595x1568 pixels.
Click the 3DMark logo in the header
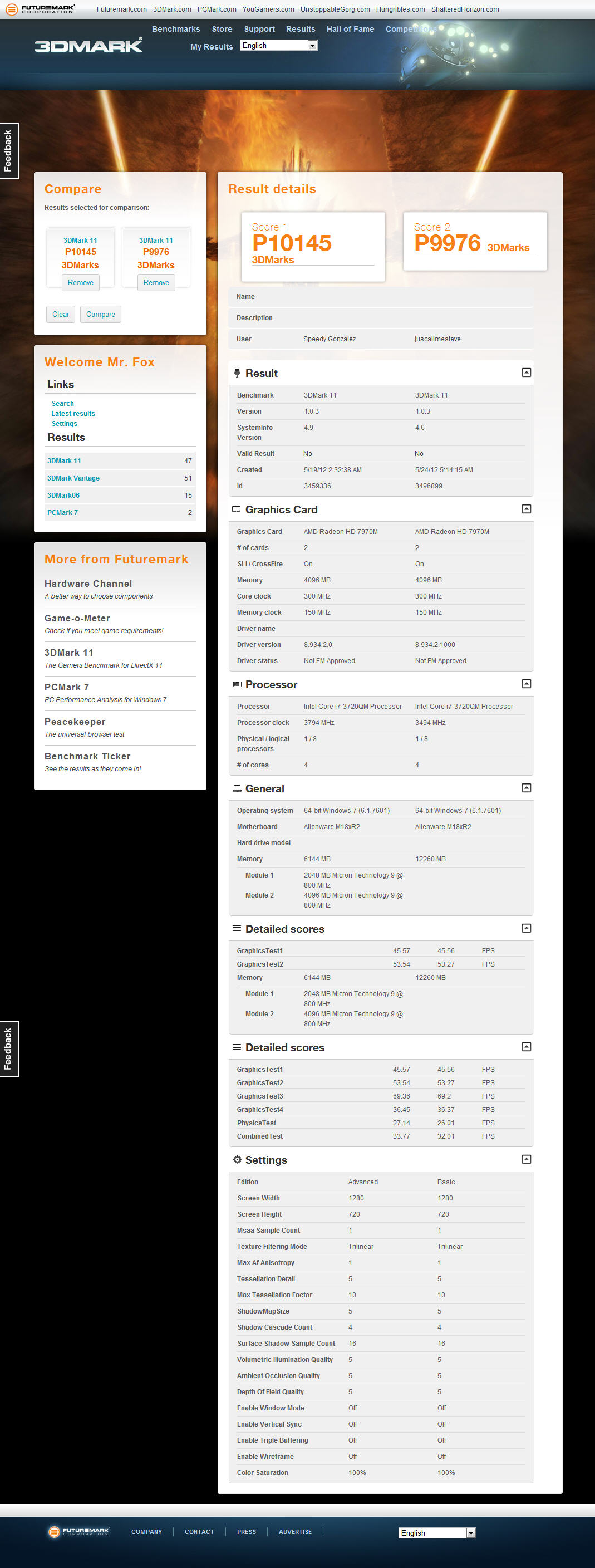tap(89, 46)
